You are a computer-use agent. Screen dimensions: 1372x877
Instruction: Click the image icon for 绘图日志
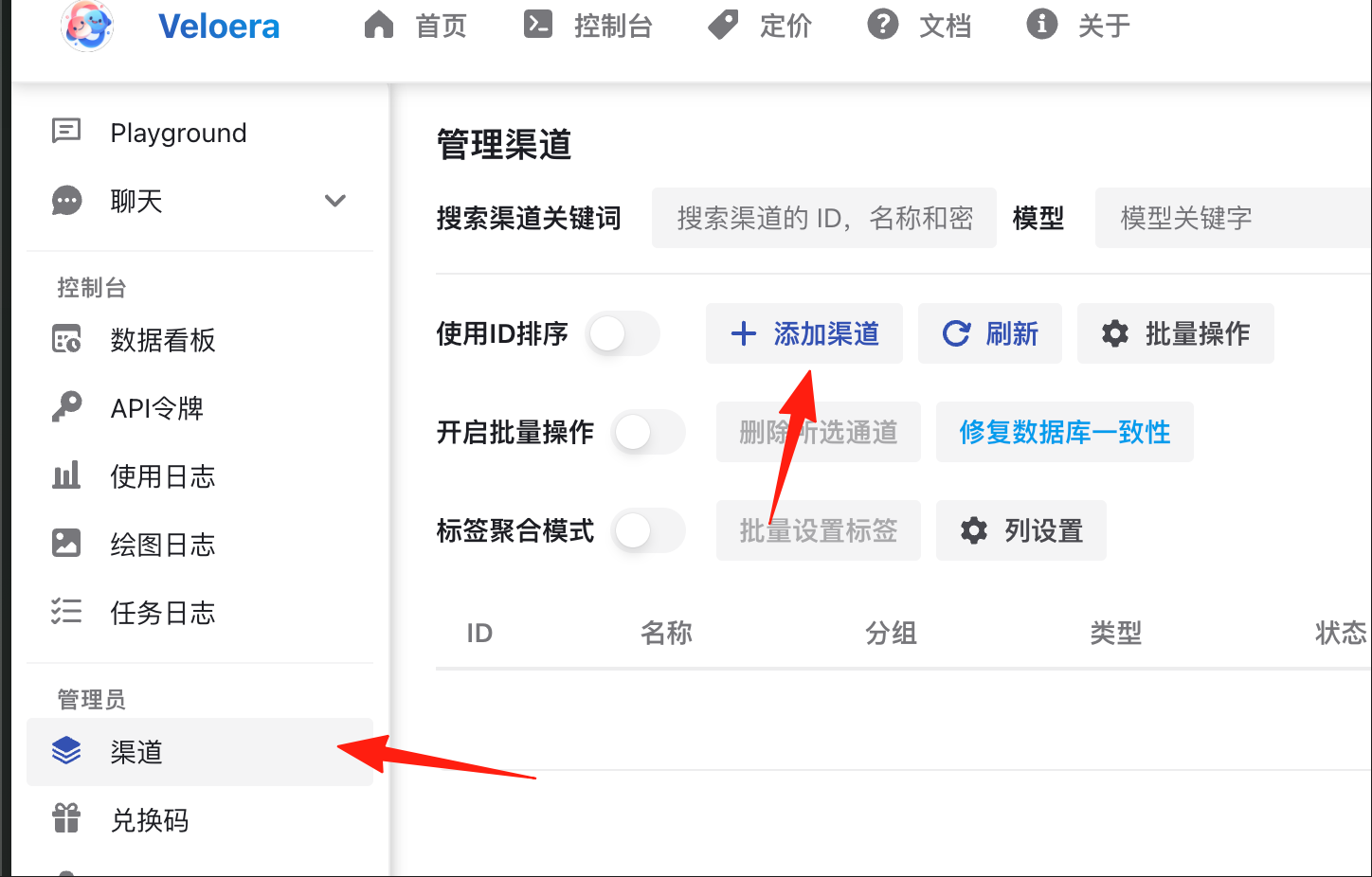click(66, 543)
